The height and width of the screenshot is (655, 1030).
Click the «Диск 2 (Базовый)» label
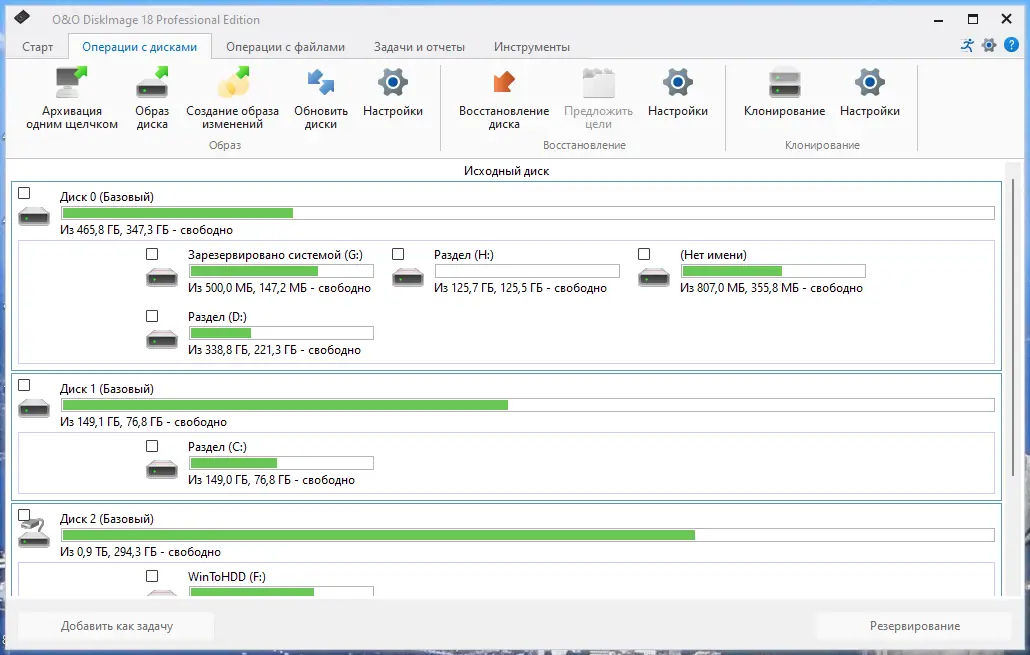(x=106, y=518)
